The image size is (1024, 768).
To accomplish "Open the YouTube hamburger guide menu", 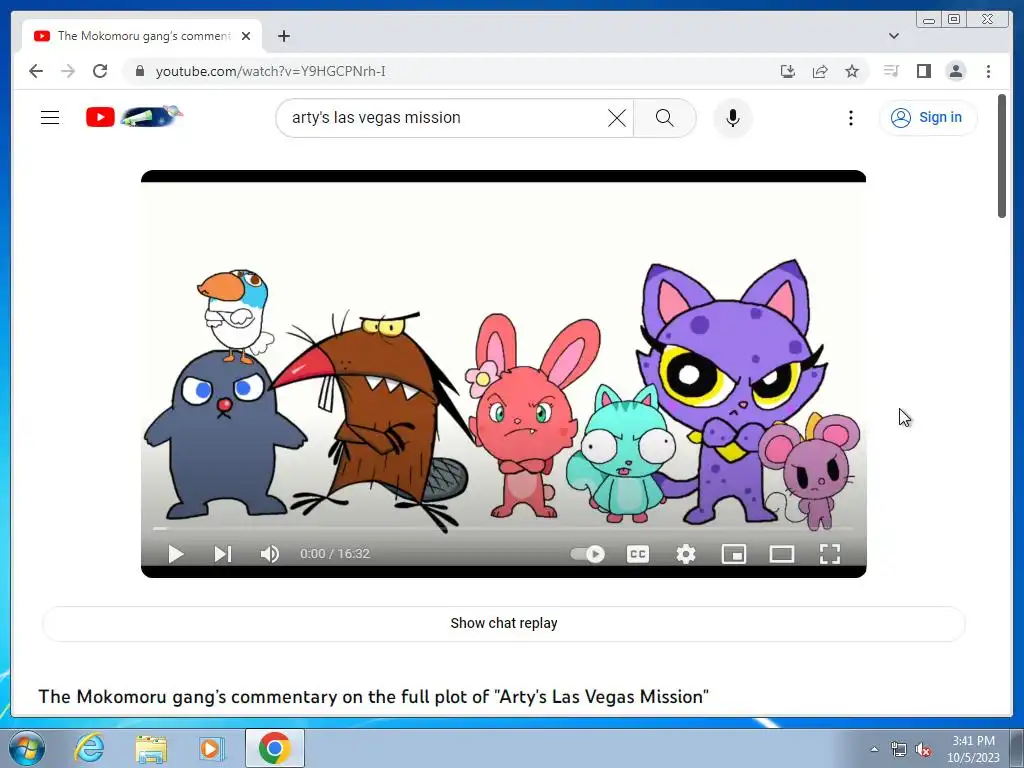I will point(50,118).
